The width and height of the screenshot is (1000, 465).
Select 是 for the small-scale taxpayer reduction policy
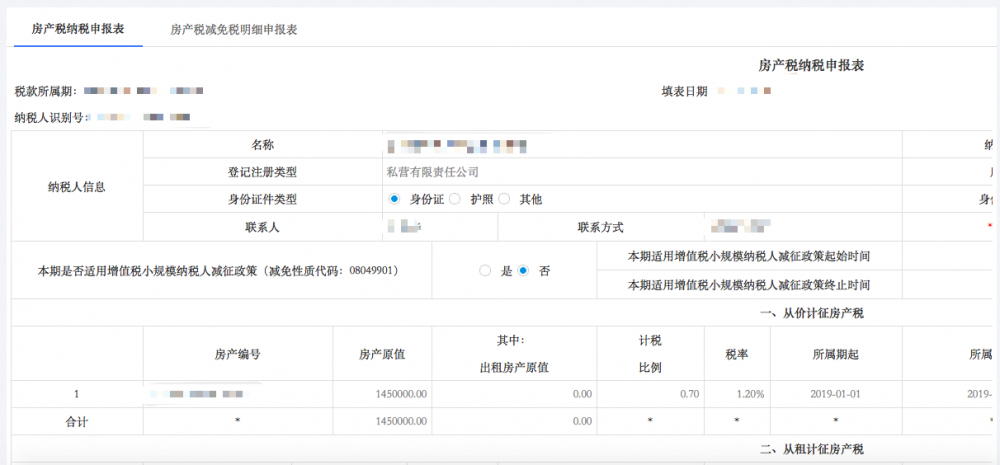485,271
